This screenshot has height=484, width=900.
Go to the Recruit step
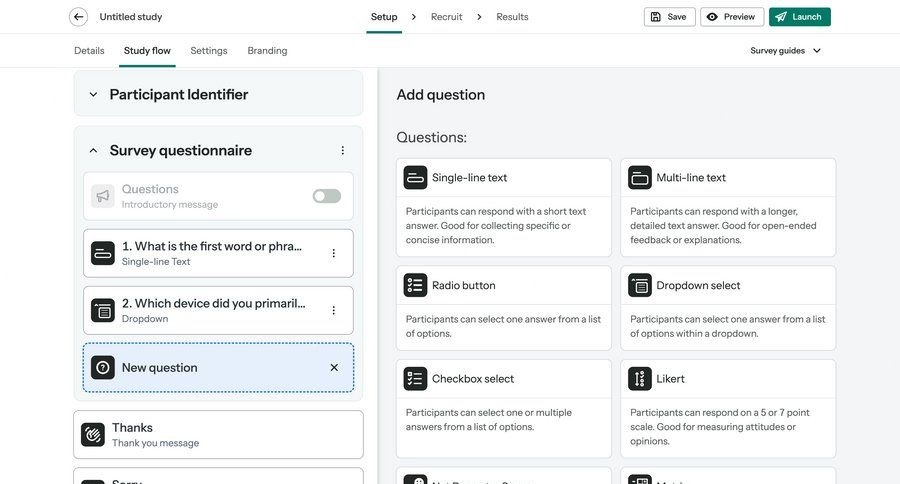[x=447, y=17]
